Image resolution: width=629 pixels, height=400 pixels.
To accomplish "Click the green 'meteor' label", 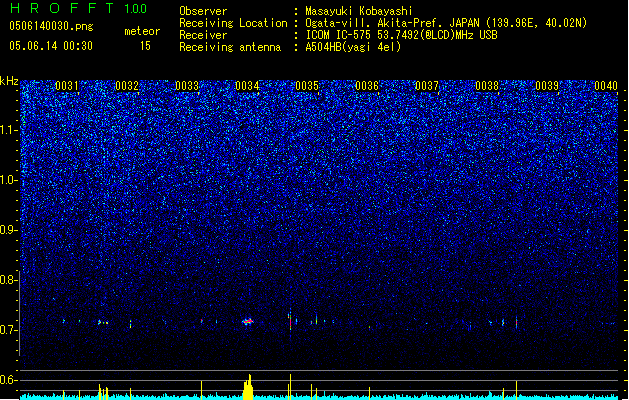I will (142, 31).
